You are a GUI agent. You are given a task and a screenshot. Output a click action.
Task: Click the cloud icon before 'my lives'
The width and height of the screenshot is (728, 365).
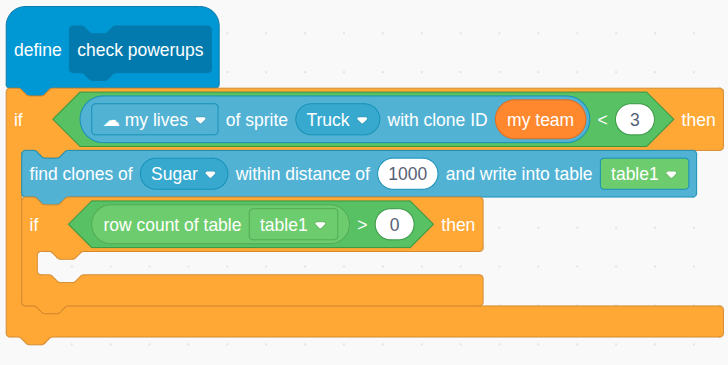(x=111, y=121)
